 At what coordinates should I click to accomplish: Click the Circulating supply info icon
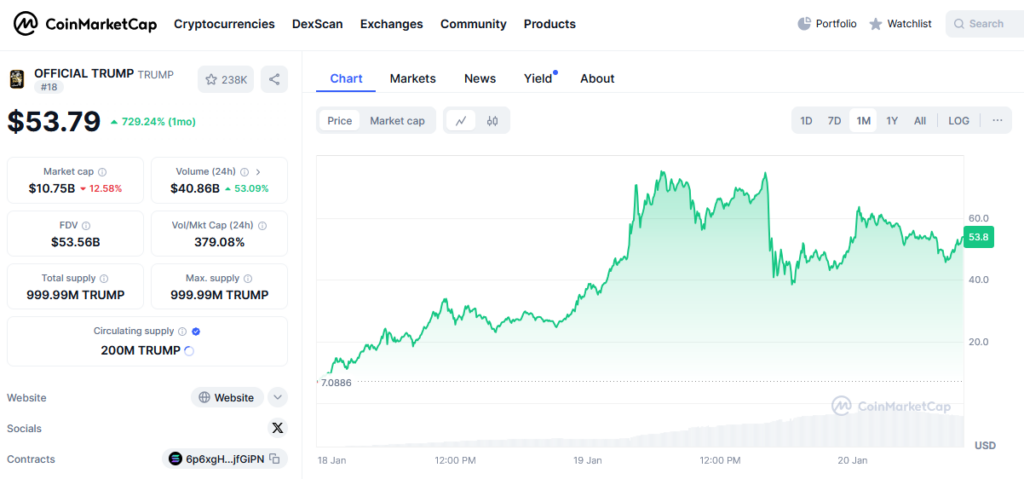(x=182, y=331)
